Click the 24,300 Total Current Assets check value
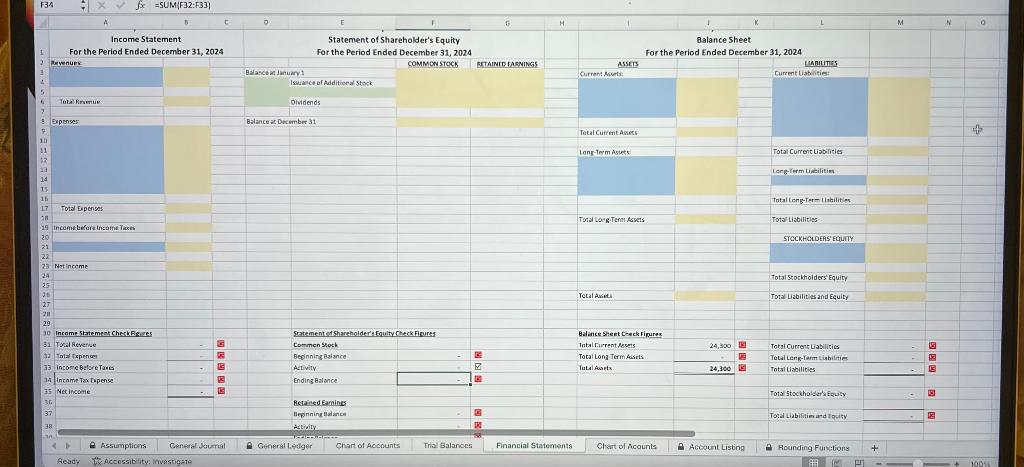This screenshot has height=467, width=1024. tap(720, 345)
